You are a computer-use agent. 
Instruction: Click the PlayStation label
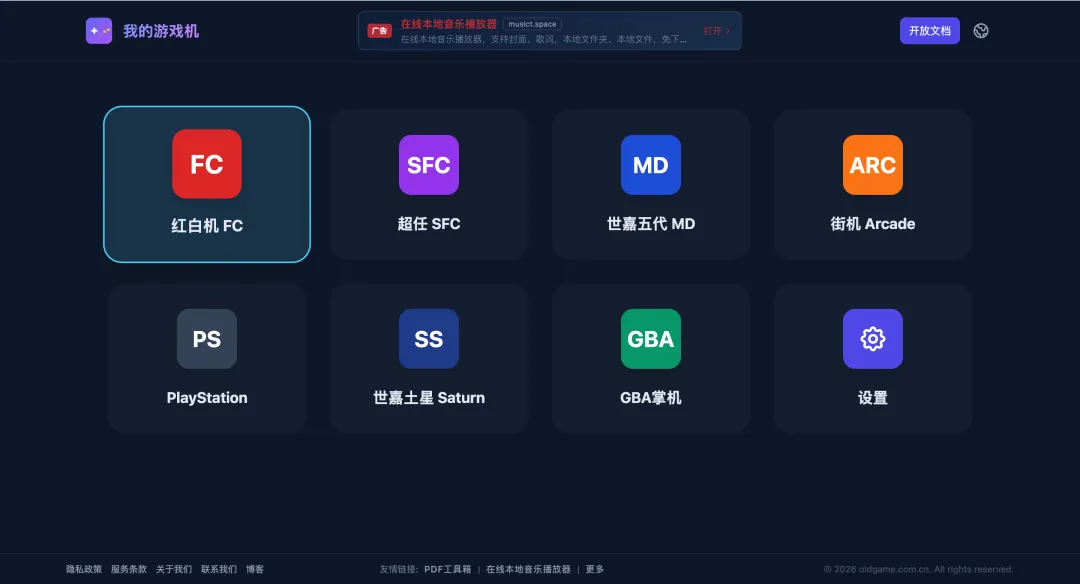207,398
